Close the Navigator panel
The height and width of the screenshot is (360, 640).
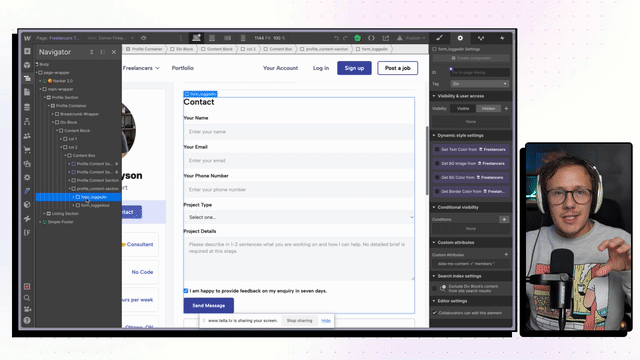[x=114, y=52]
